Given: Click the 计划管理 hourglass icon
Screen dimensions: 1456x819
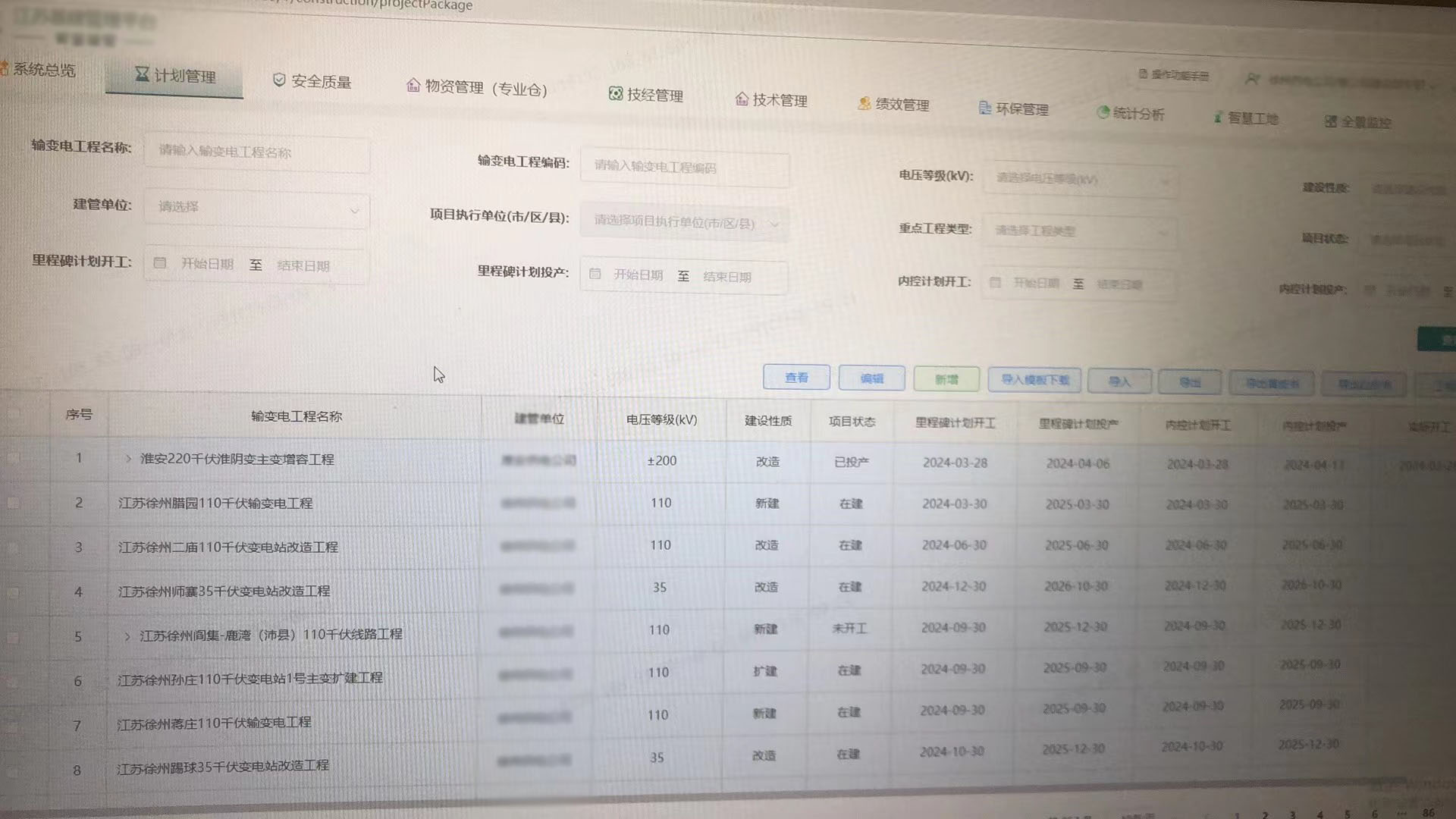Looking at the screenshot, I should [142, 74].
